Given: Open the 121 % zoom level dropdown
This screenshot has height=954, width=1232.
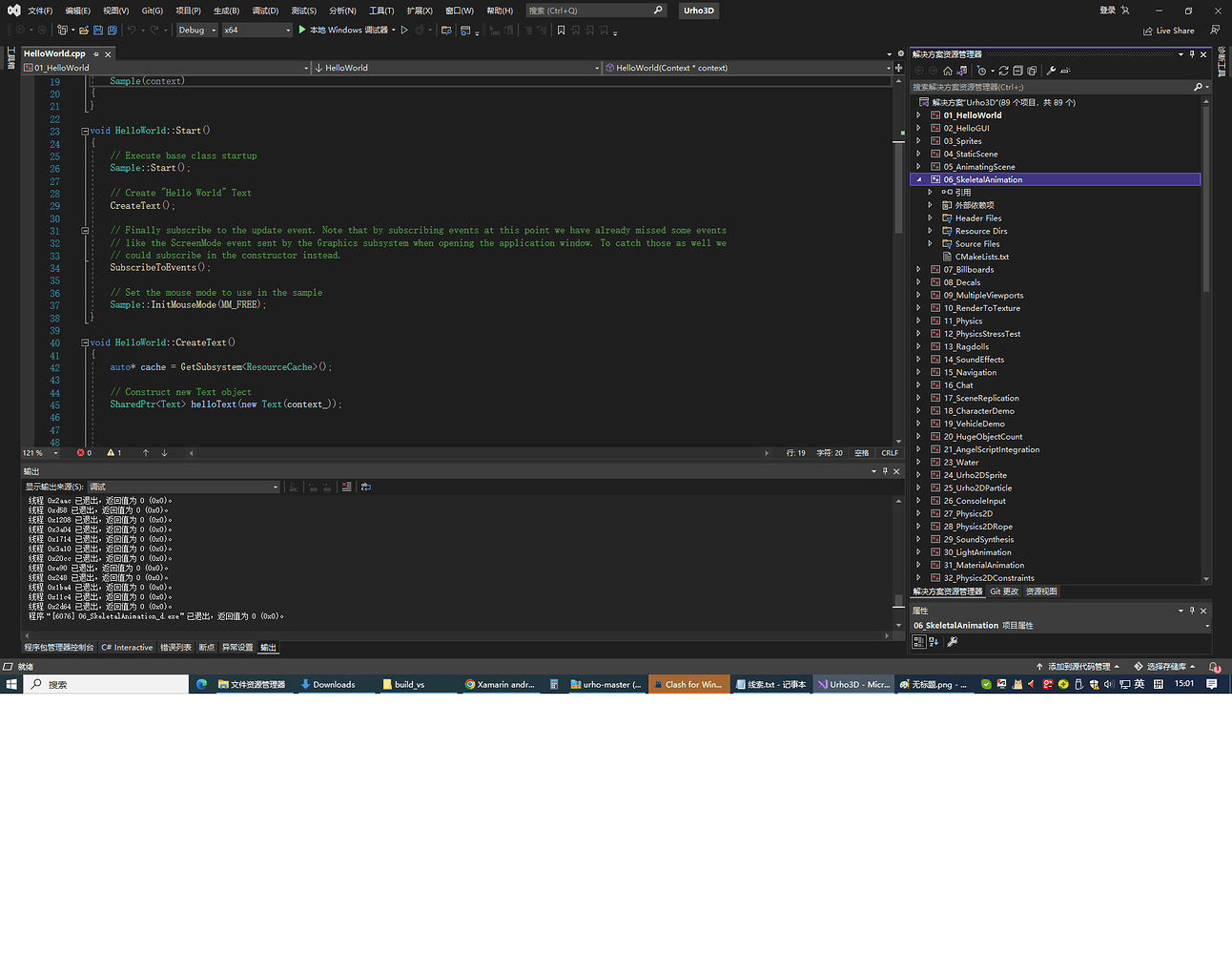Looking at the screenshot, I should [x=40, y=453].
